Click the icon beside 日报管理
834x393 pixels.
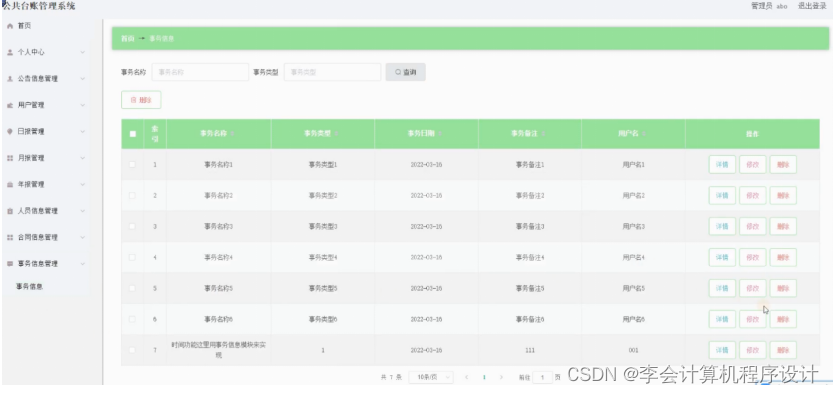coord(10,131)
